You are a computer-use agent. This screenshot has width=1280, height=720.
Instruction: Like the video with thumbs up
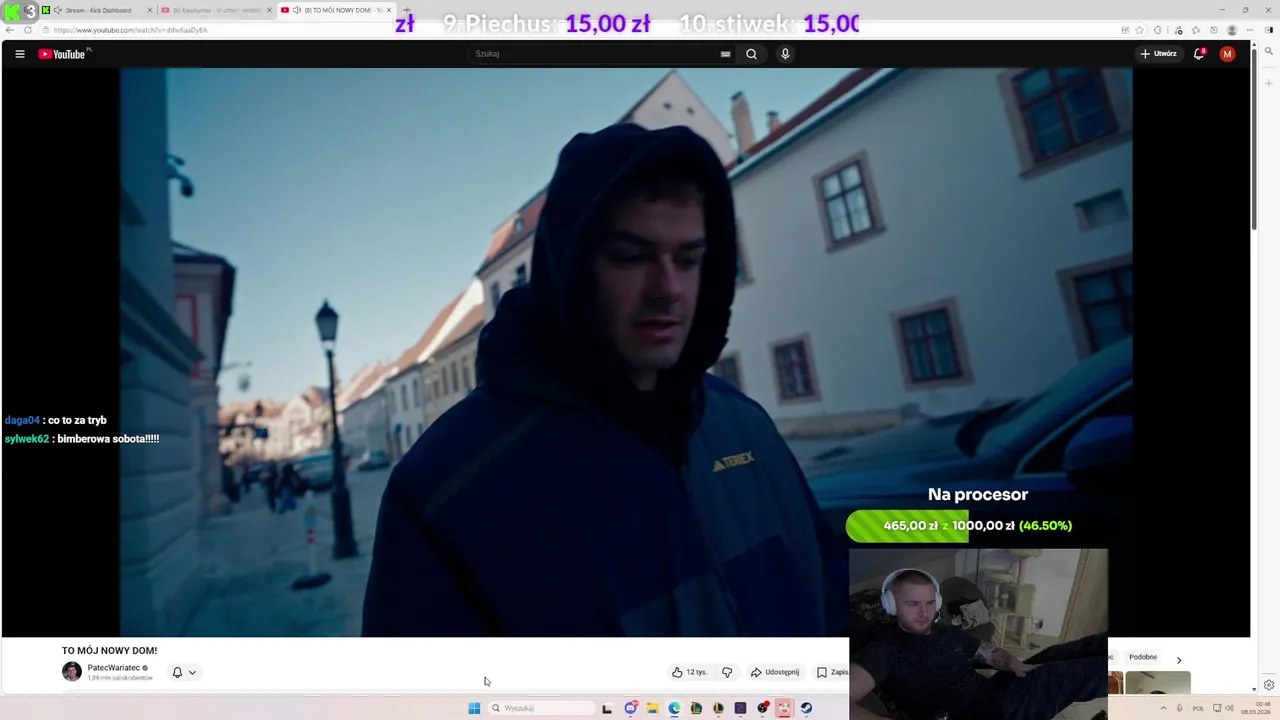pos(690,672)
